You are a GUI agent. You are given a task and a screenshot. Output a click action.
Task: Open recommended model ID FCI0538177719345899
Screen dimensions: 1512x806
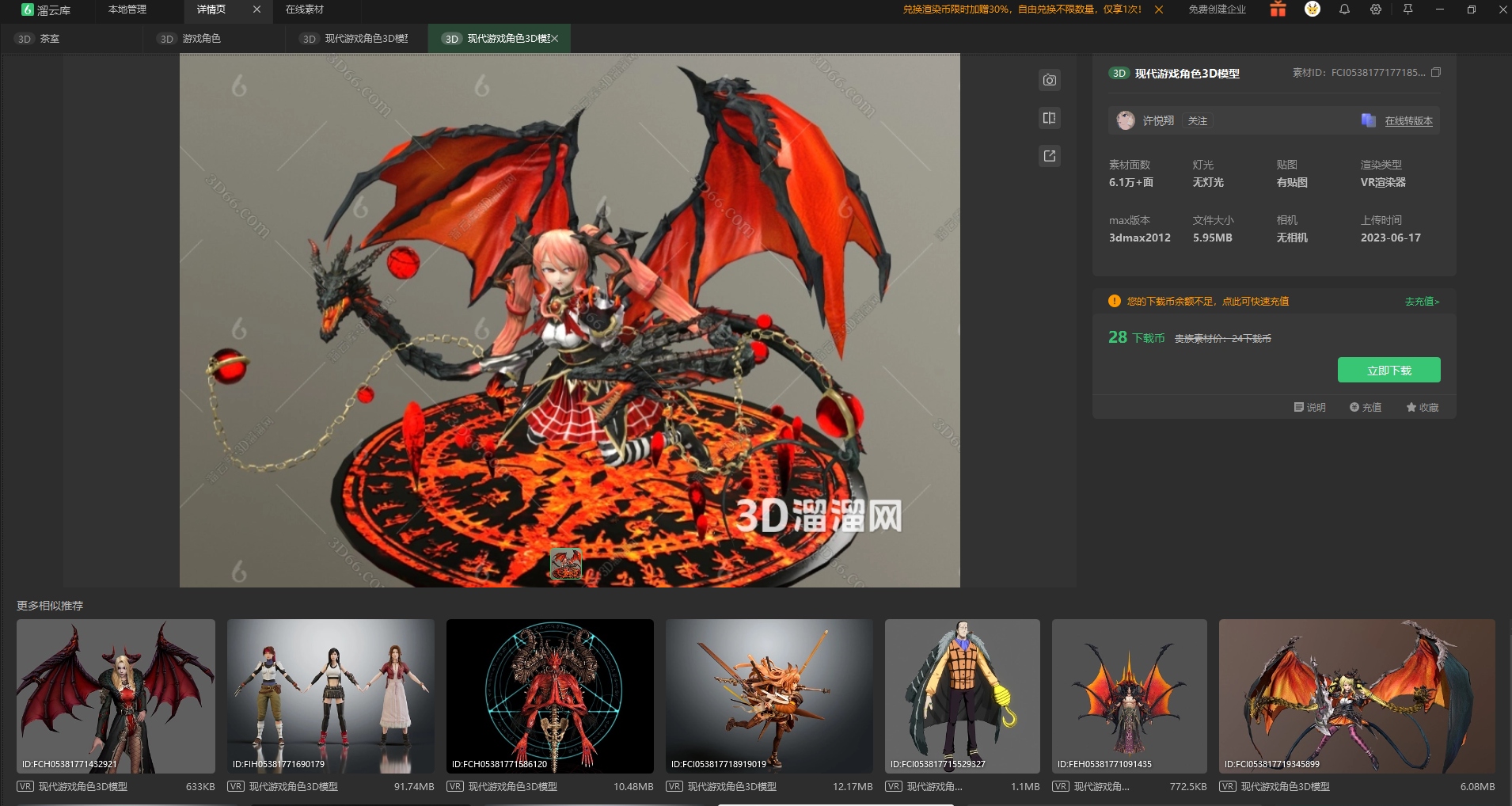(x=1357, y=696)
